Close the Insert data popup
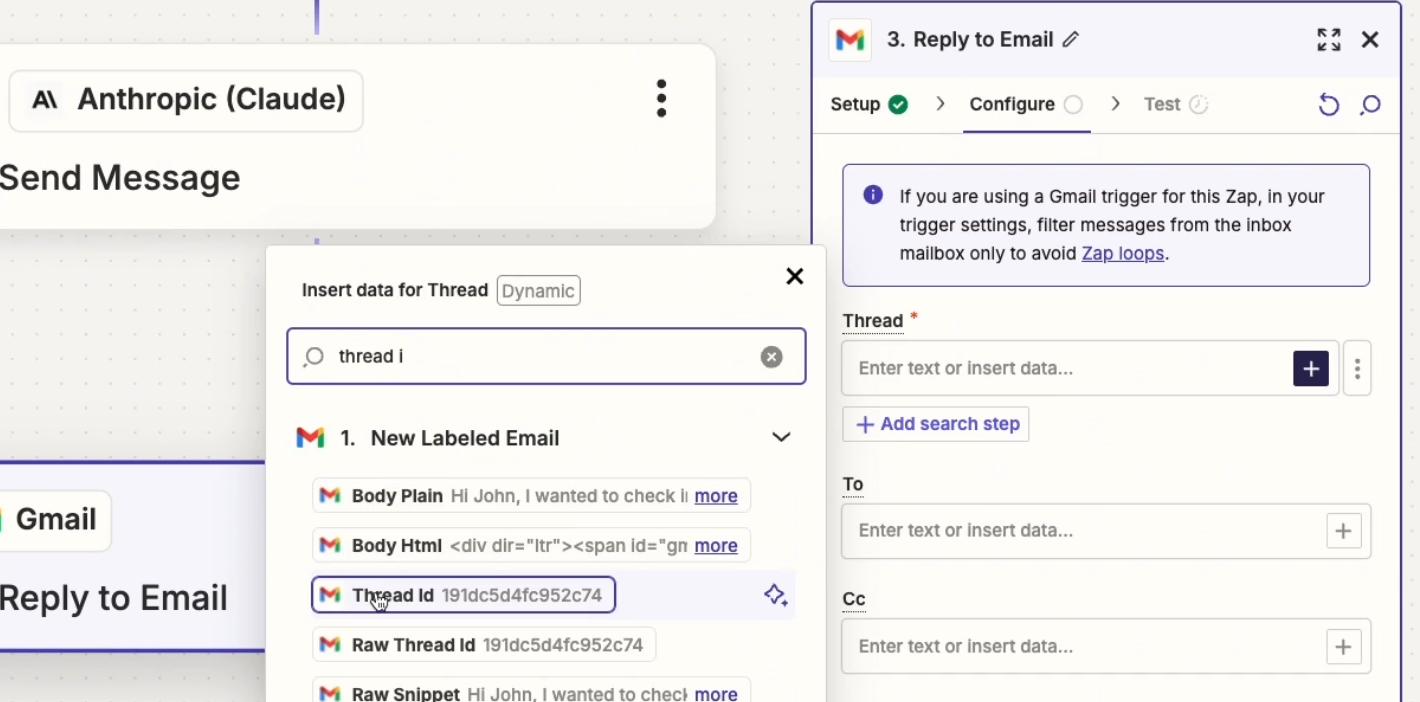This screenshot has height=702, width=1420. coord(795,276)
